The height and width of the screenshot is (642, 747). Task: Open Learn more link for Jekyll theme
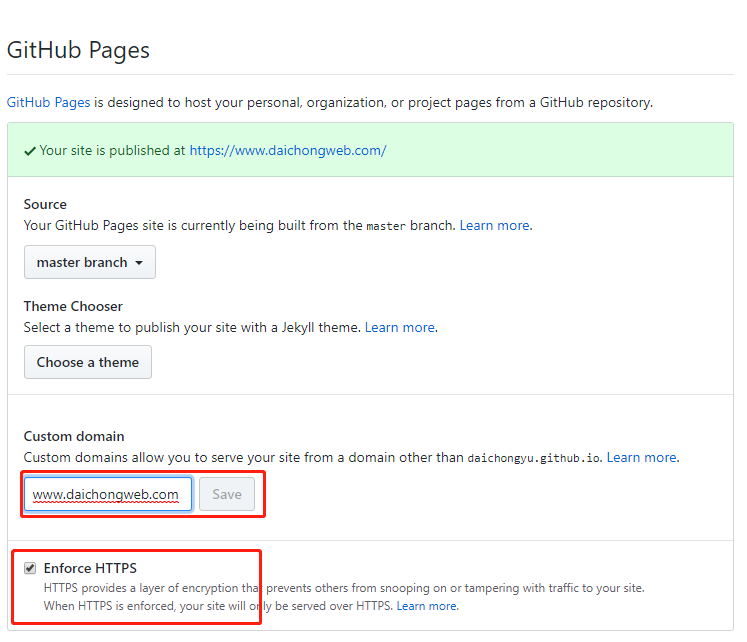pos(400,328)
